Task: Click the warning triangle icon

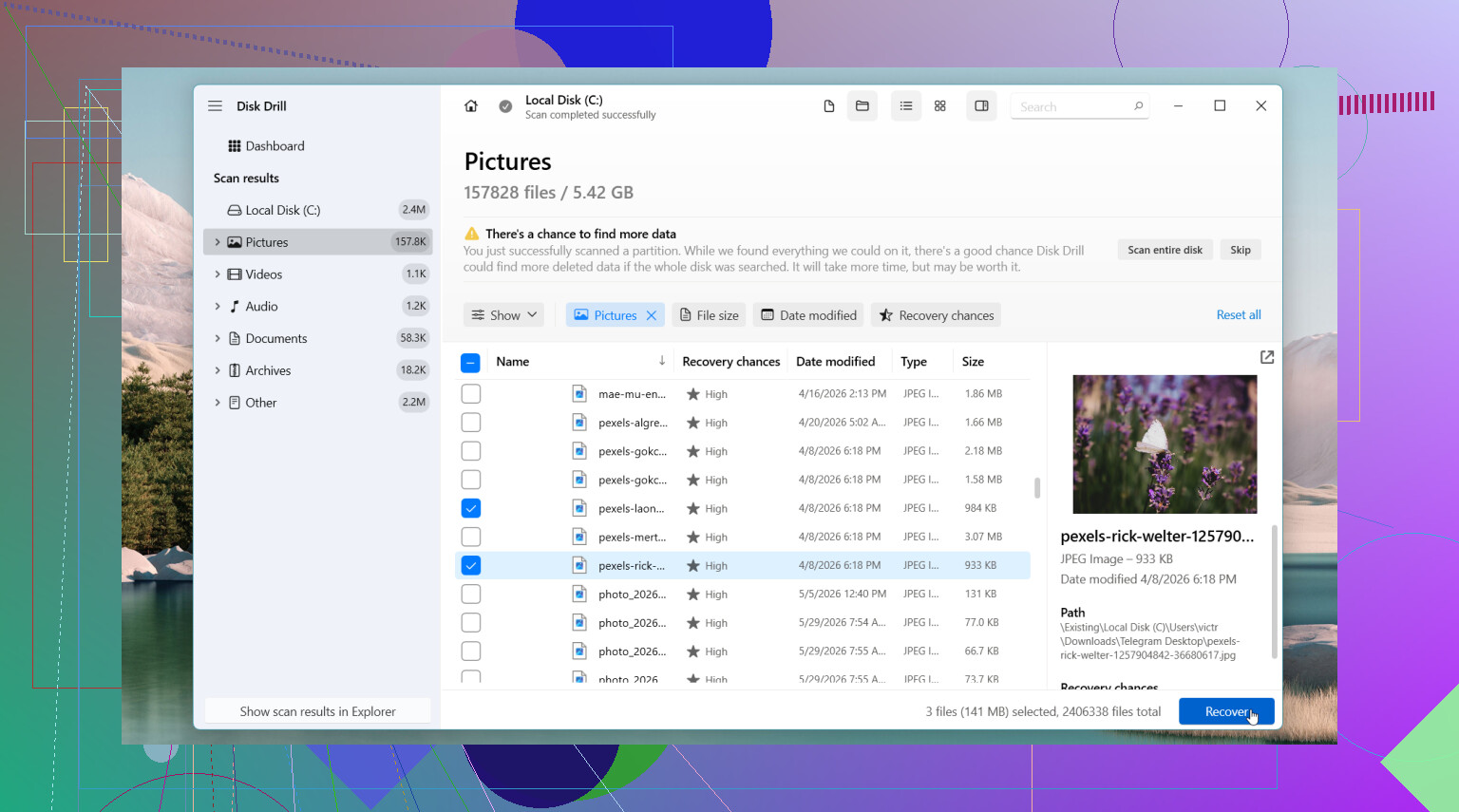Action: (472, 234)
